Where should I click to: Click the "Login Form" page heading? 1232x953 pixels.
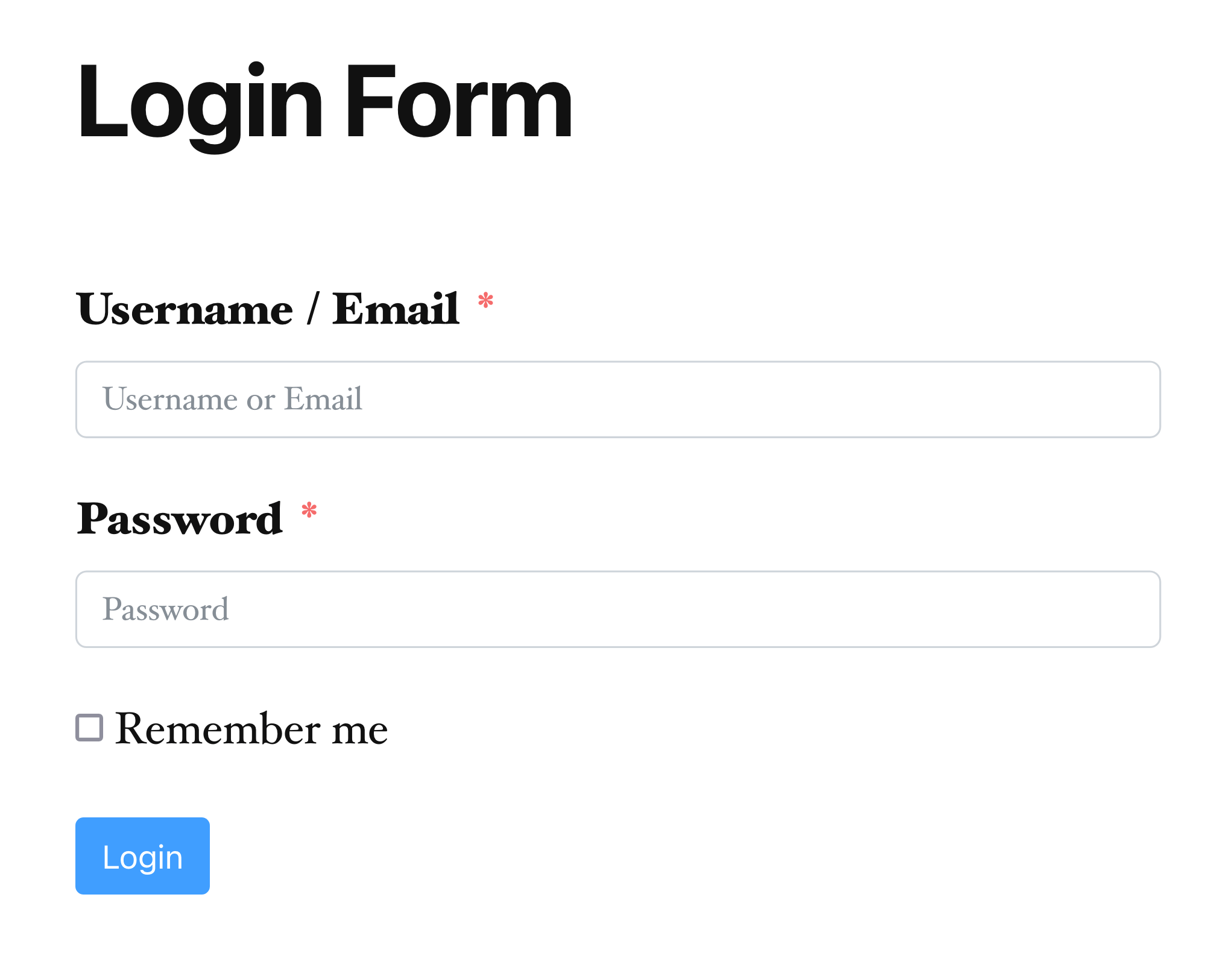[x=324, y=102]
